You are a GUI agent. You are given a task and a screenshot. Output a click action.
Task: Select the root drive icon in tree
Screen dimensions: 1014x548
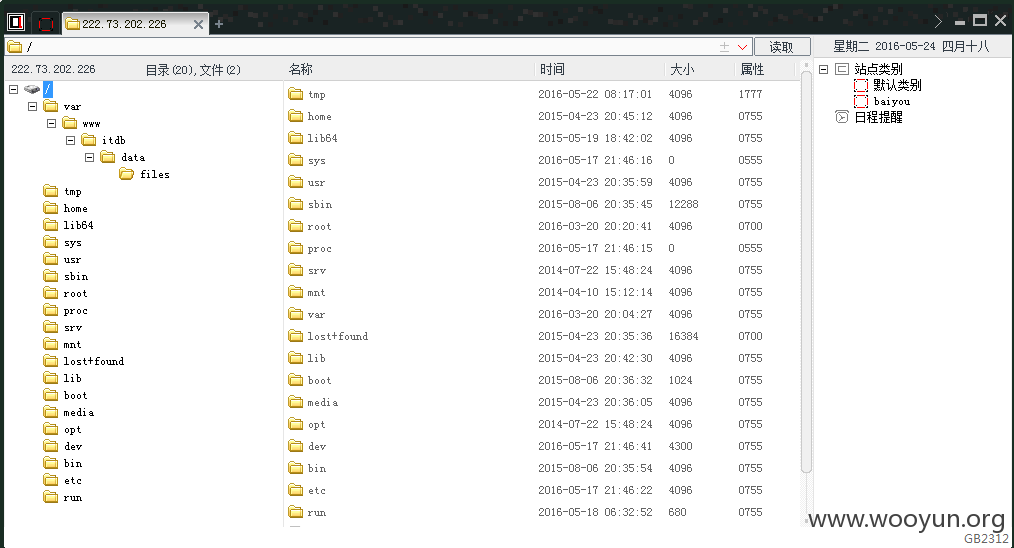[x=32, y=89]
